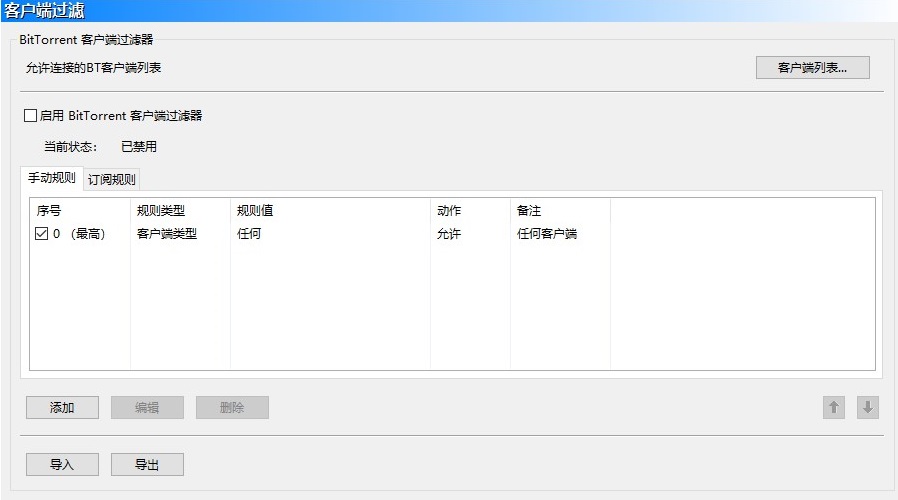Click the move rule down arrow icon
Viewport: 898px width, 500px height.
(x=867, y=408)
